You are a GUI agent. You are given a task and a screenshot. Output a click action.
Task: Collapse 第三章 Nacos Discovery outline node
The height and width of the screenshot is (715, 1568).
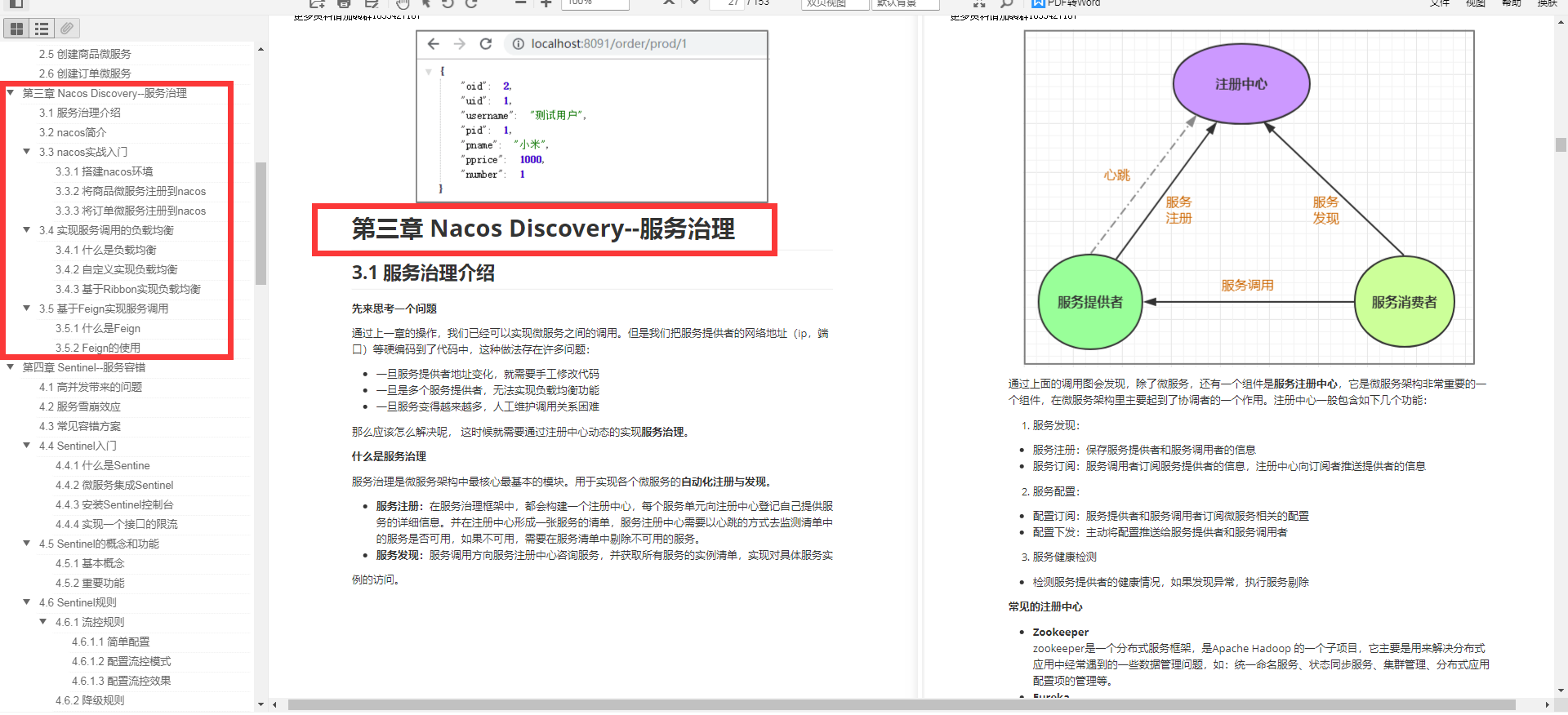click(11, 93)
